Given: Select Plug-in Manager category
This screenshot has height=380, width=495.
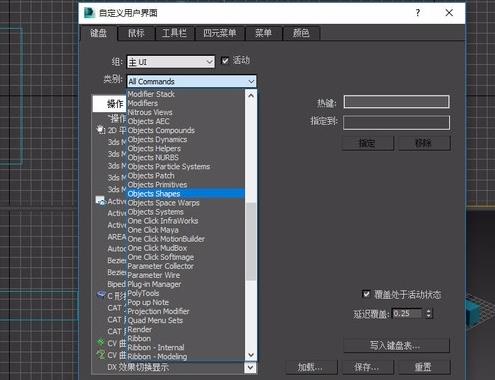Looking at the screenshot, I should pos(154,284).
